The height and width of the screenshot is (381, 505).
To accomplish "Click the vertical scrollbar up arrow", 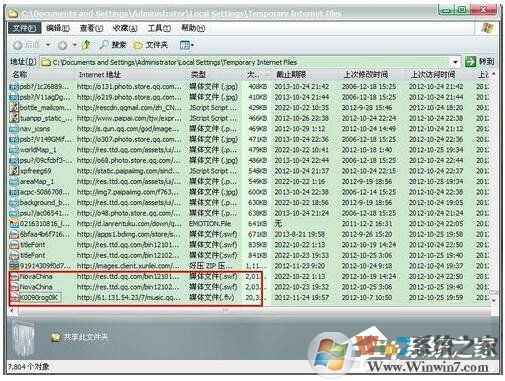I will point(494,74).
